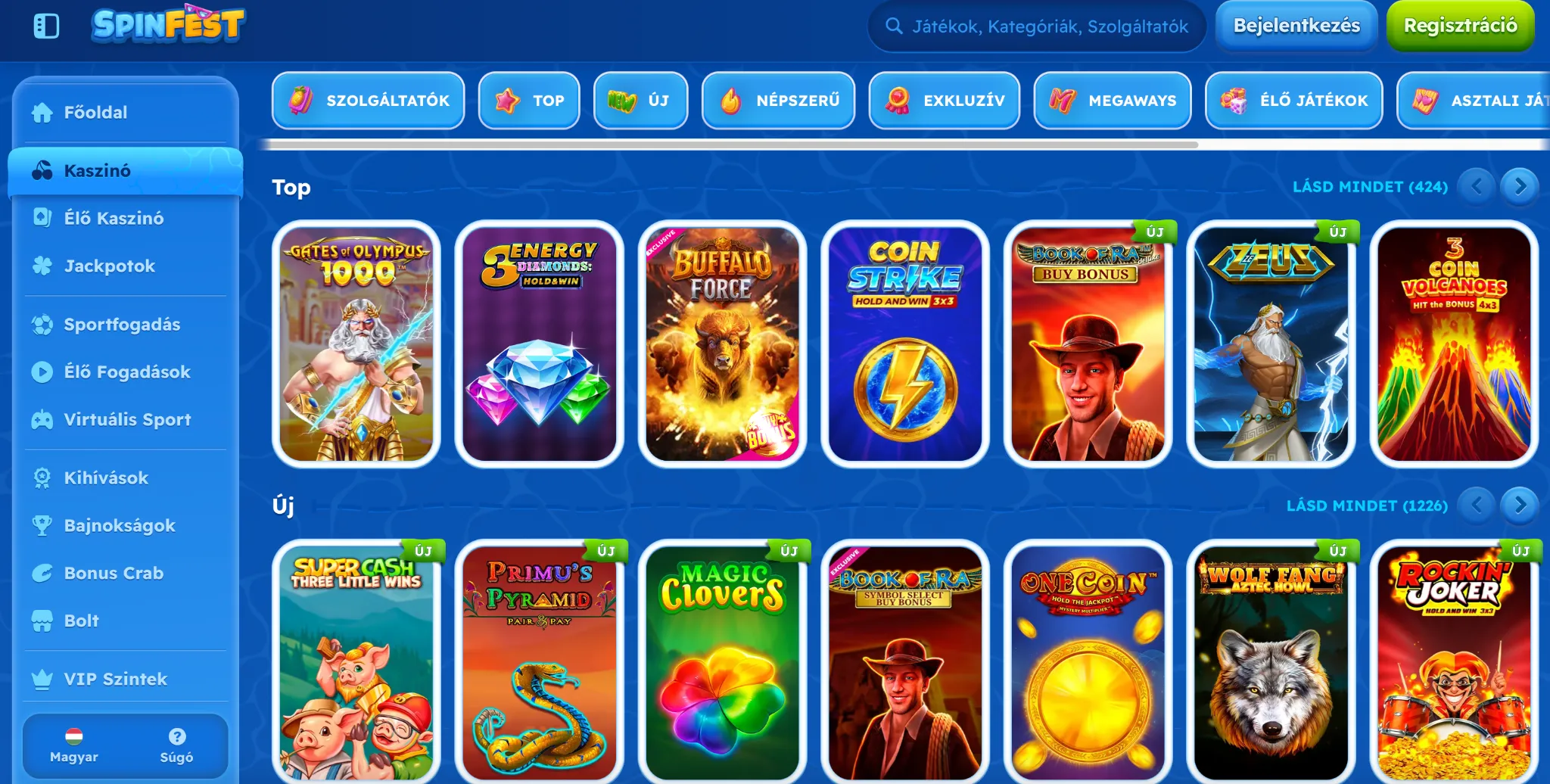Click the Súgó help icon
This screenshot has height=784, width=1550.
coord(177,736)
